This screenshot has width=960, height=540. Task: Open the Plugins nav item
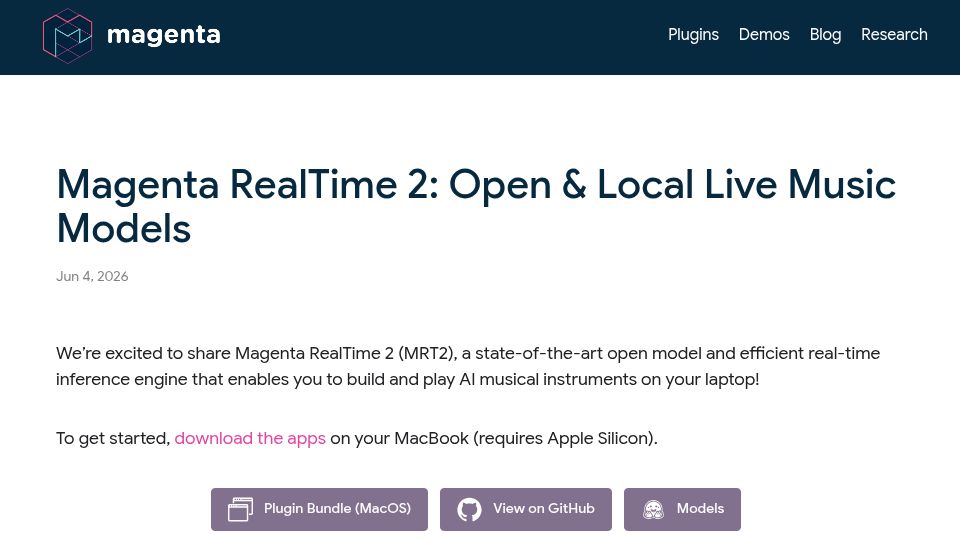tap(693, 34)
